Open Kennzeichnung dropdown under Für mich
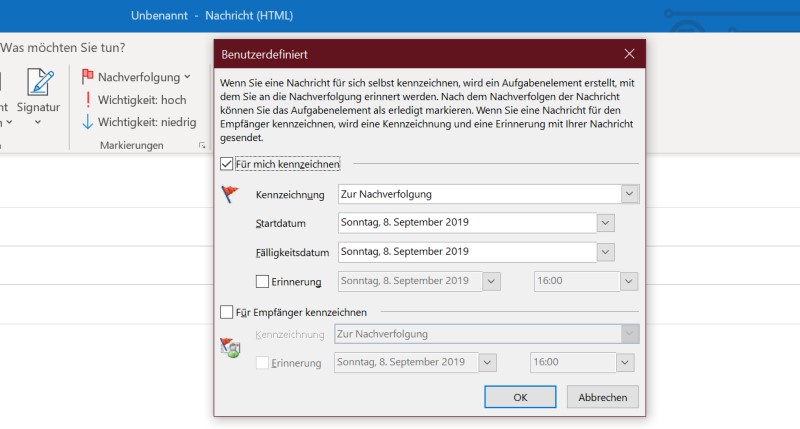 click(630, 194)
